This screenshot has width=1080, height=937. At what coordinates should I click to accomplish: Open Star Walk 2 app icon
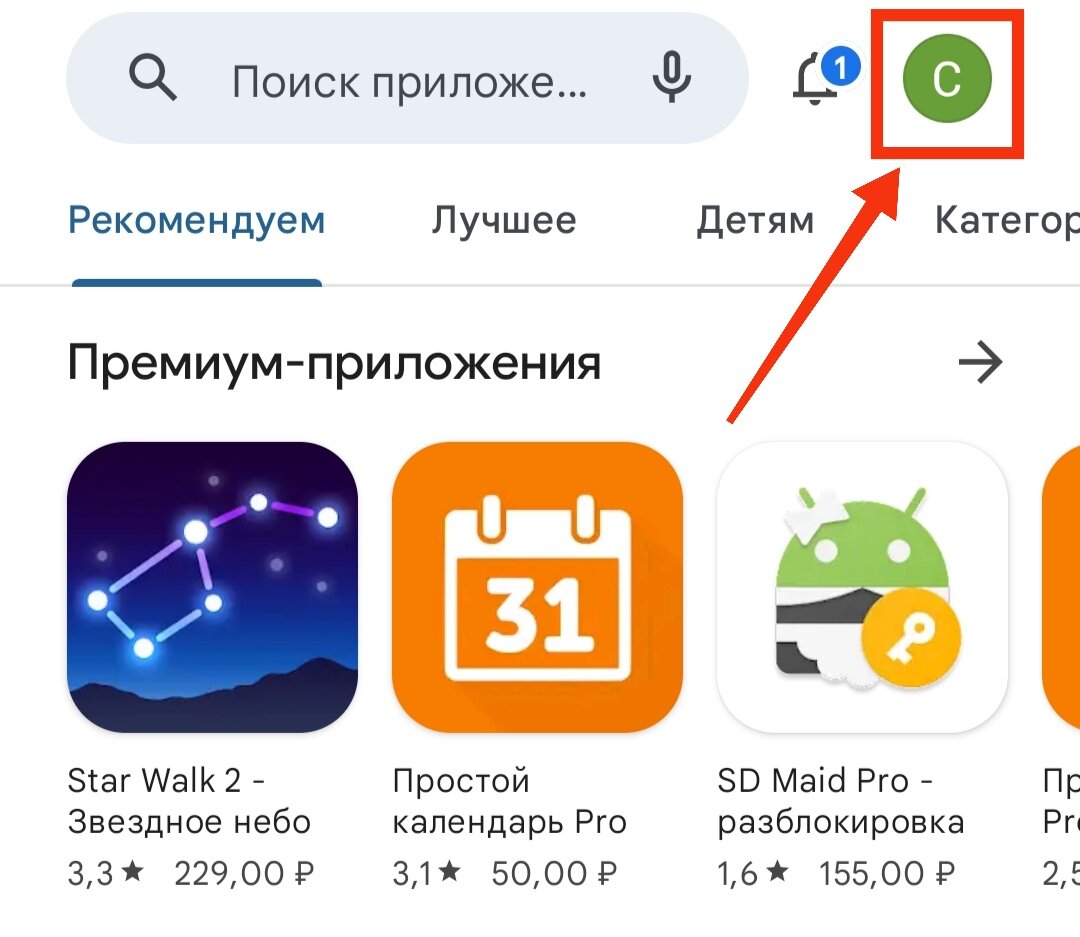pyautogui.click(x=212, y=587)
